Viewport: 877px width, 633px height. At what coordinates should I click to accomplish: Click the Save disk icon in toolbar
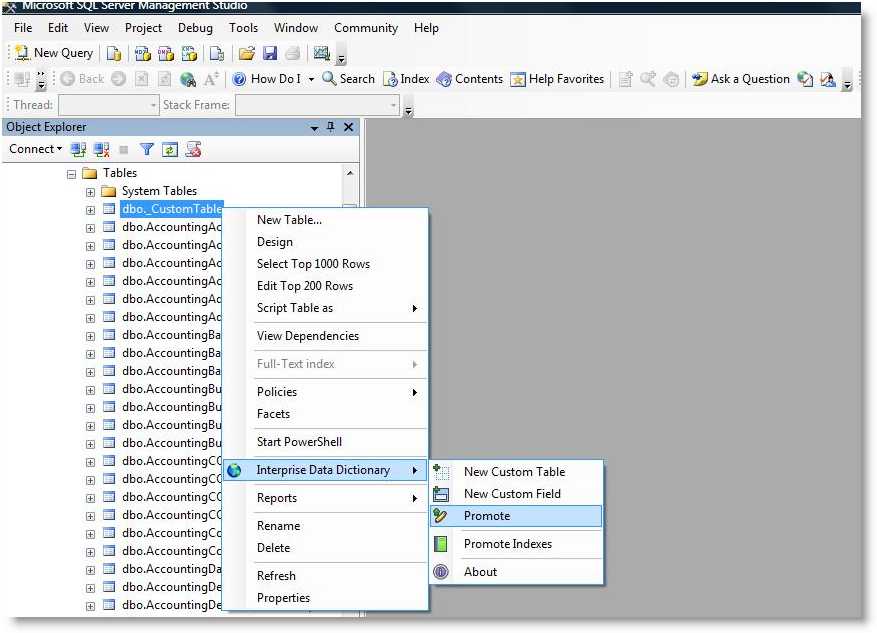click(269, 53)
